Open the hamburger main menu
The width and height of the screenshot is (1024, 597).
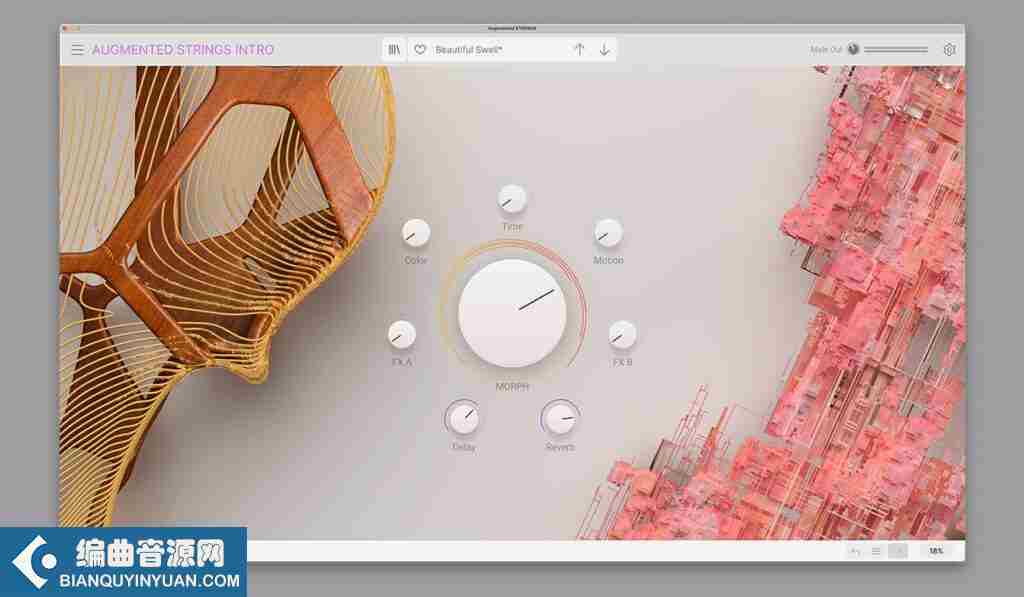[x=78, y=50]
